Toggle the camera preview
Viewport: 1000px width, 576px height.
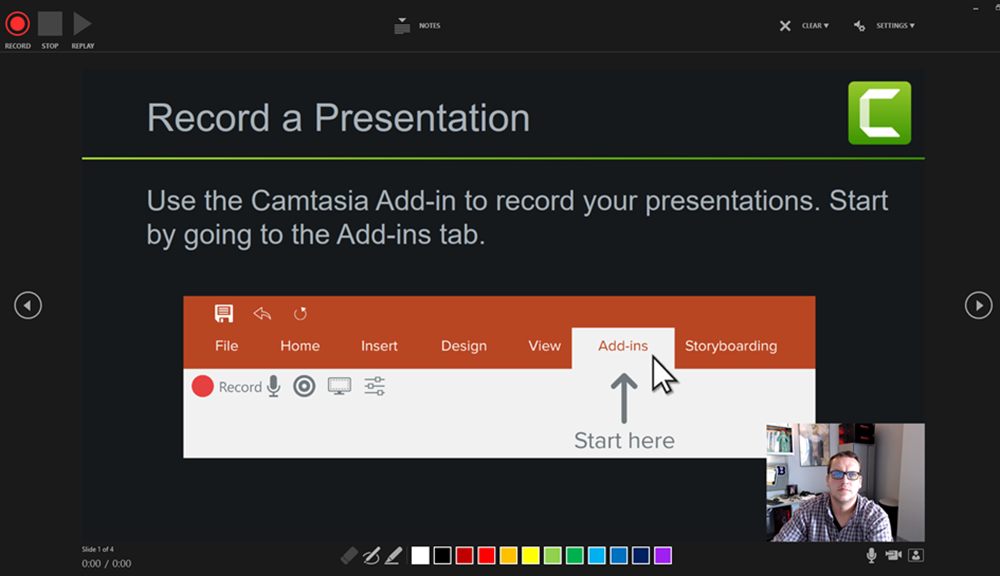(916, 556)
